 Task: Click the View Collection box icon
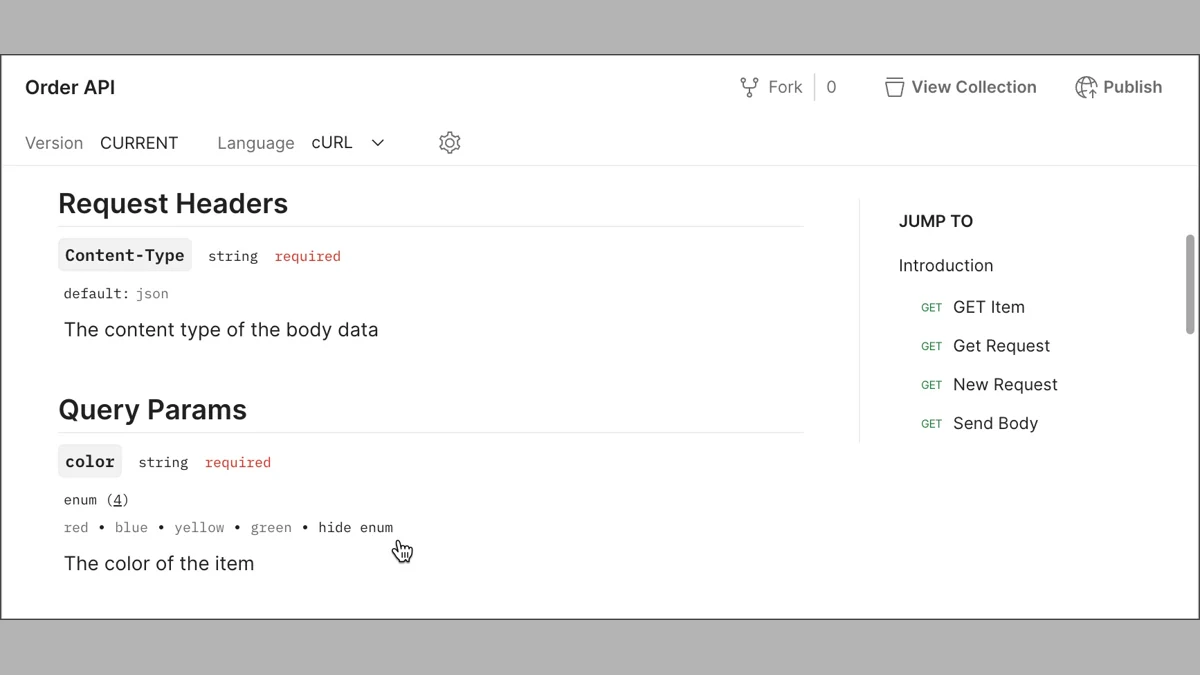[894, 88]
